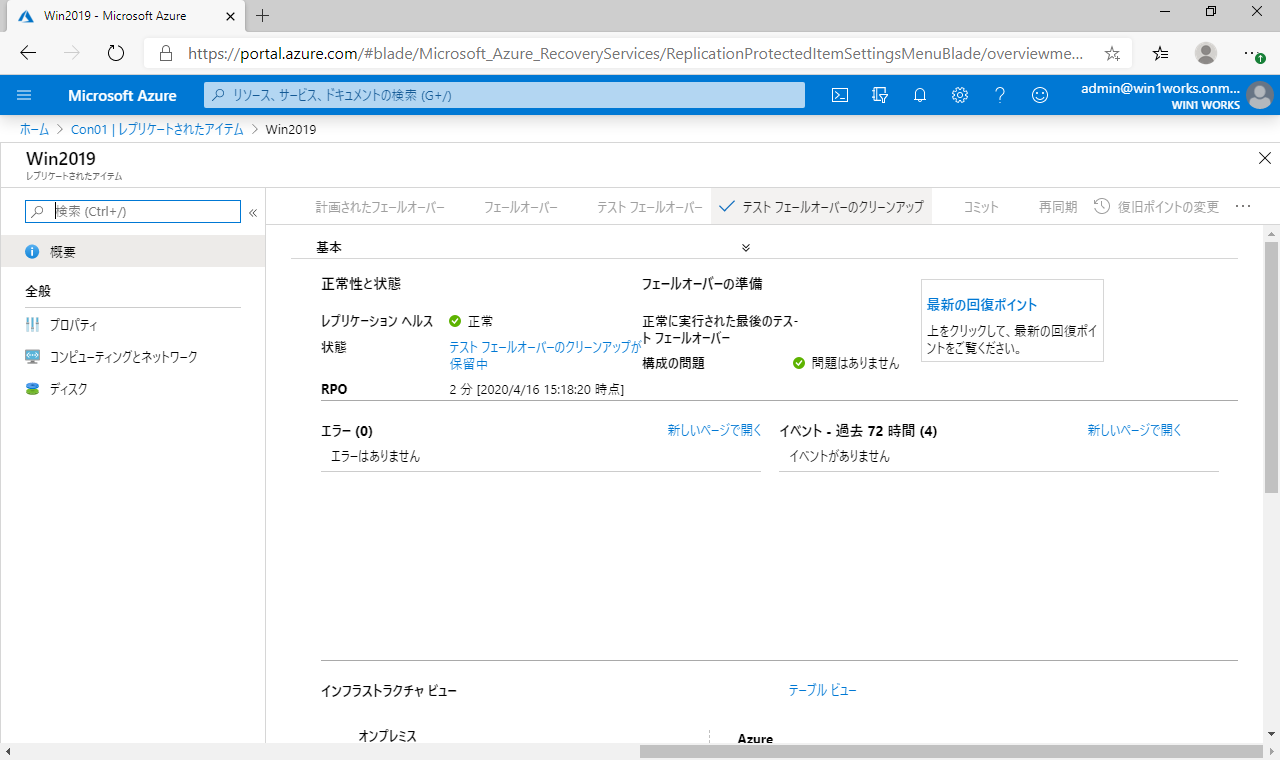
Task: Open more commands ellipsis in the toolbar
Action: (x=1243, y=206)
